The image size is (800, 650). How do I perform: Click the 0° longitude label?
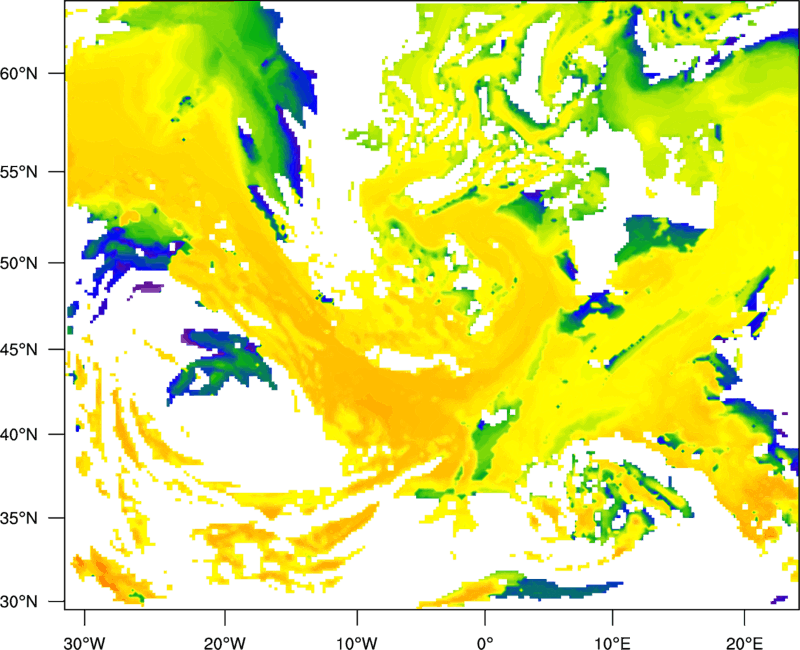[x=485, y=643]
